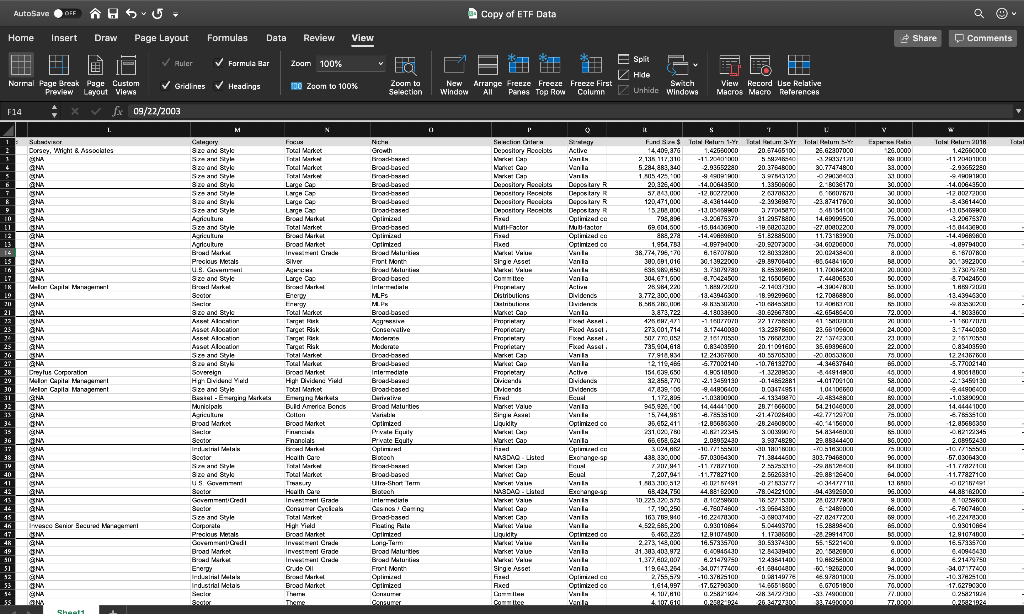Click Zoom to Selection
The image size is (1024, 614).
(x=405, y=72)
